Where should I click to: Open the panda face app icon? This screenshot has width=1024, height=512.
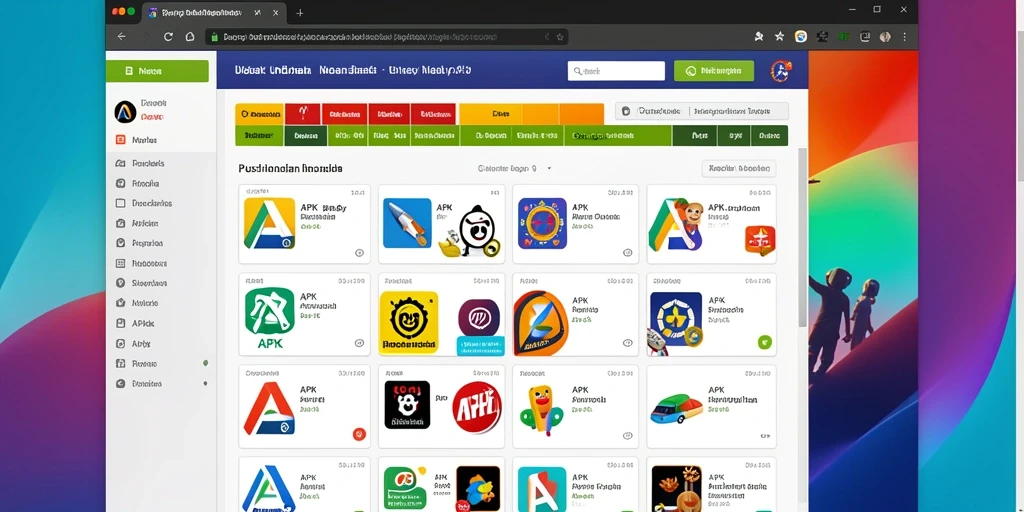click(x=477, y=229)
